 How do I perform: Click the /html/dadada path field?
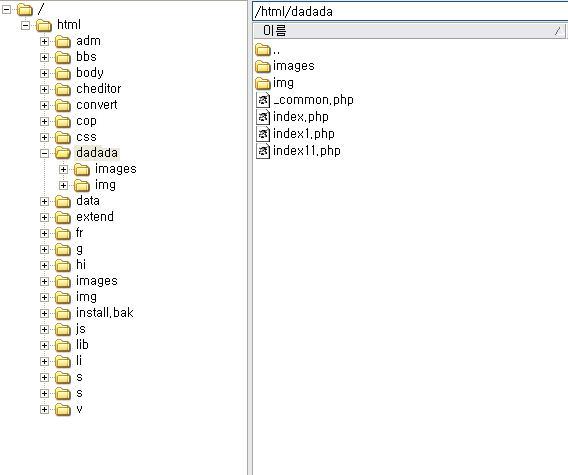point(410,12)
